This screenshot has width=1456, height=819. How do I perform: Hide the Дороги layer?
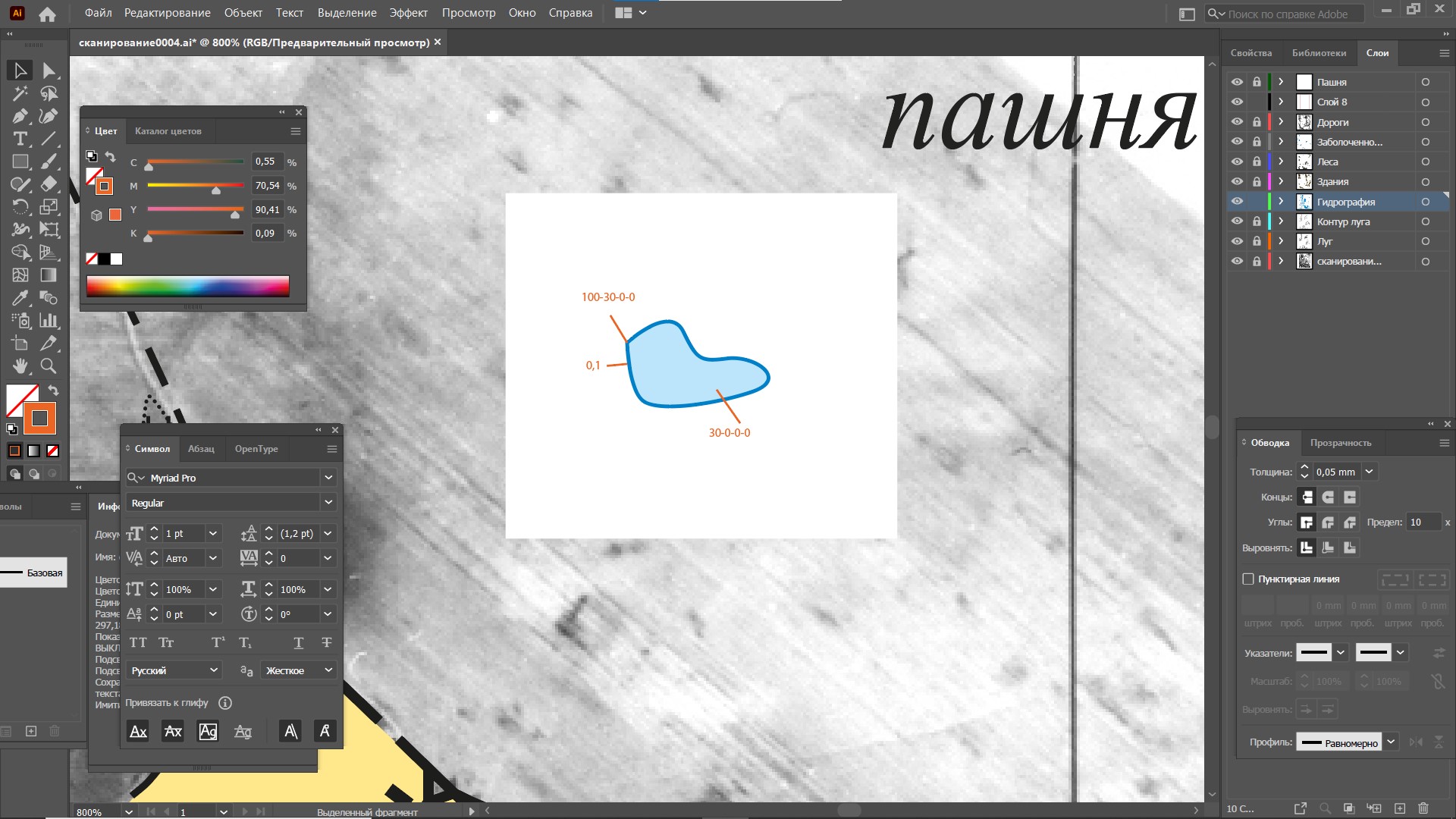click(x=1237, y=122)
